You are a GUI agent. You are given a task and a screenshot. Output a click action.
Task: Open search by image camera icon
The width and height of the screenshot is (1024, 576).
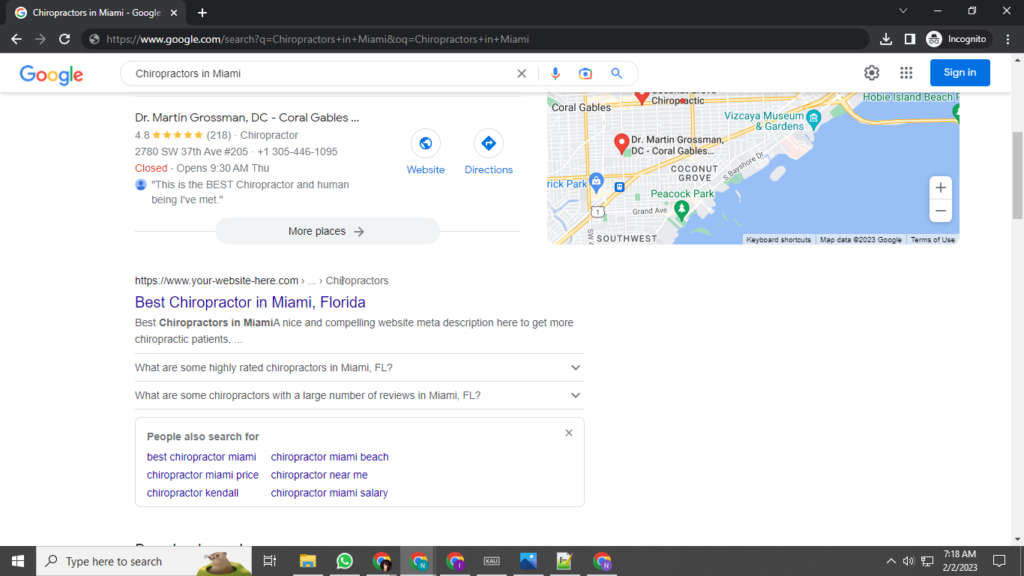(585, 73)
